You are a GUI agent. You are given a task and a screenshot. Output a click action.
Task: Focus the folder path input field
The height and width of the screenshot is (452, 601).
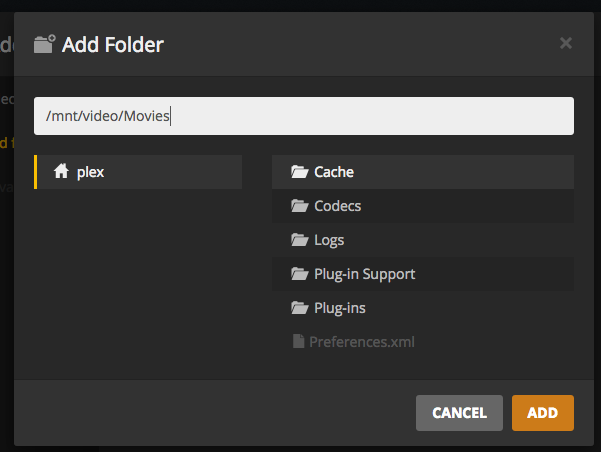[x=303, y=116]
